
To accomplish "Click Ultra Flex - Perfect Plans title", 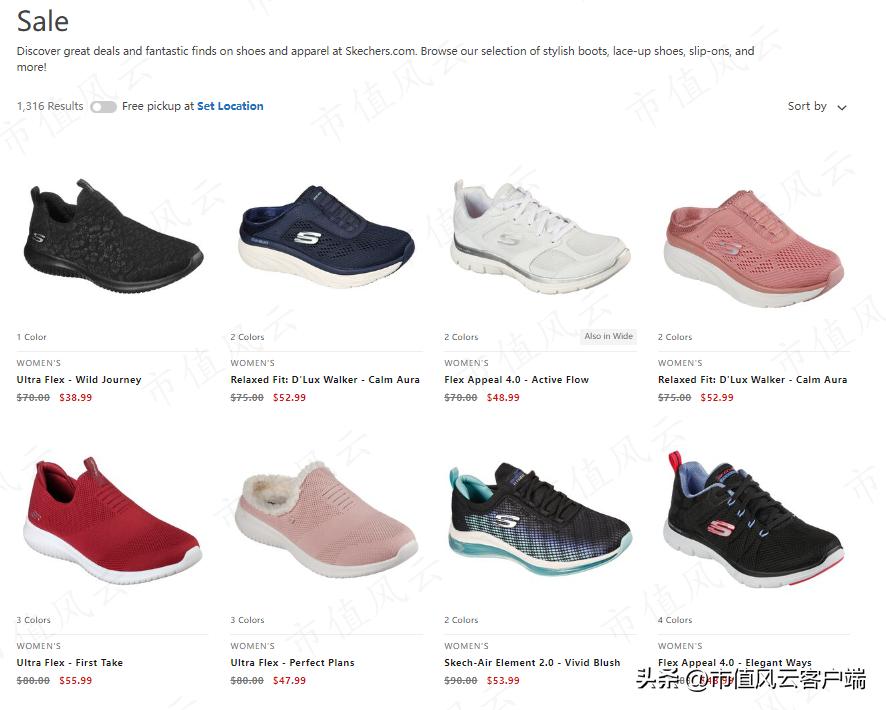I will [x=292, y=663].
